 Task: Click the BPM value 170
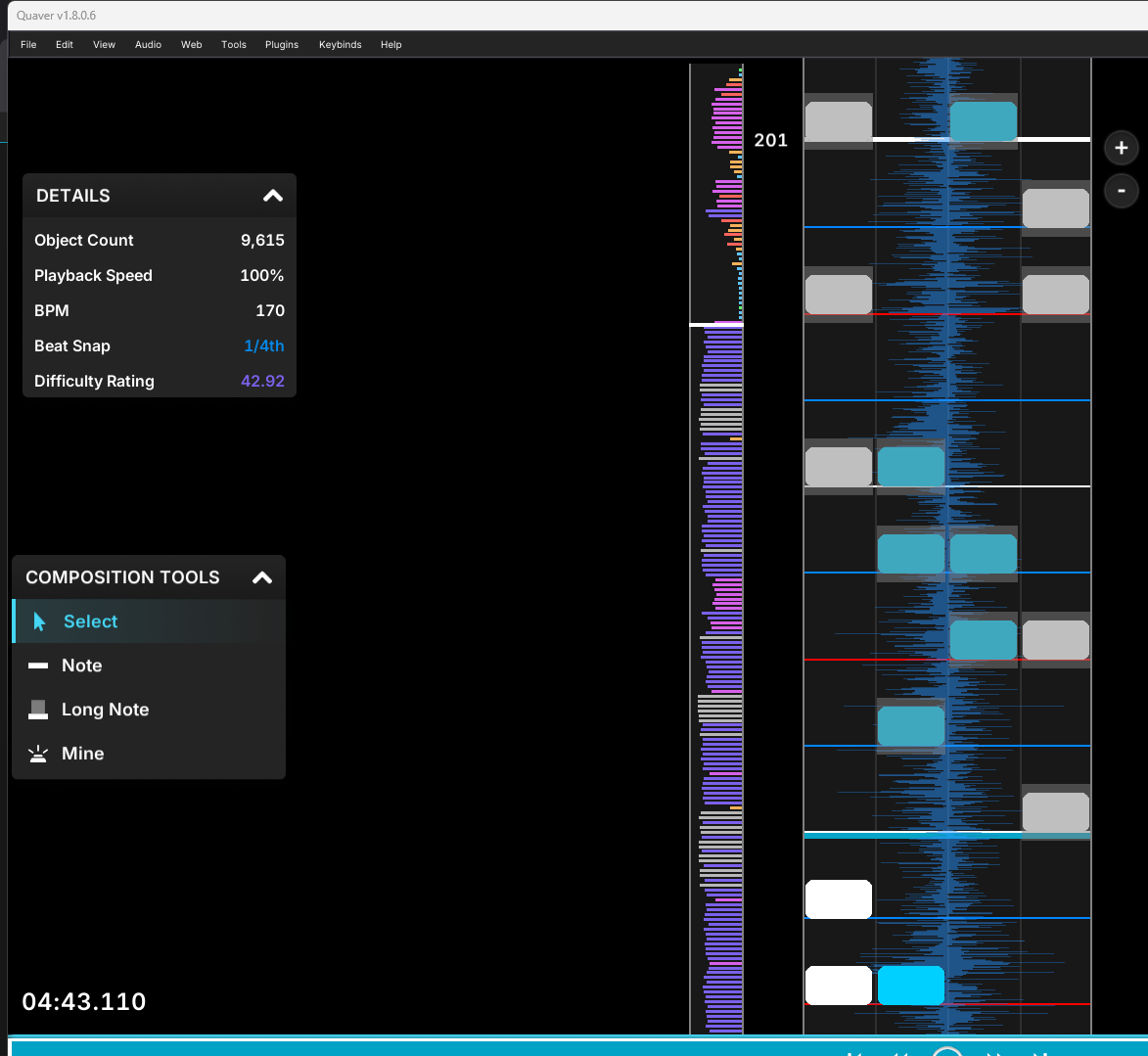point(270,310)
